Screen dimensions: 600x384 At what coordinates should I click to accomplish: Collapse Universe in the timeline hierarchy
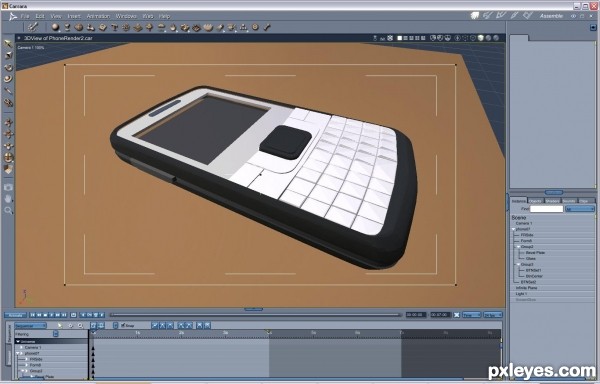18,342
